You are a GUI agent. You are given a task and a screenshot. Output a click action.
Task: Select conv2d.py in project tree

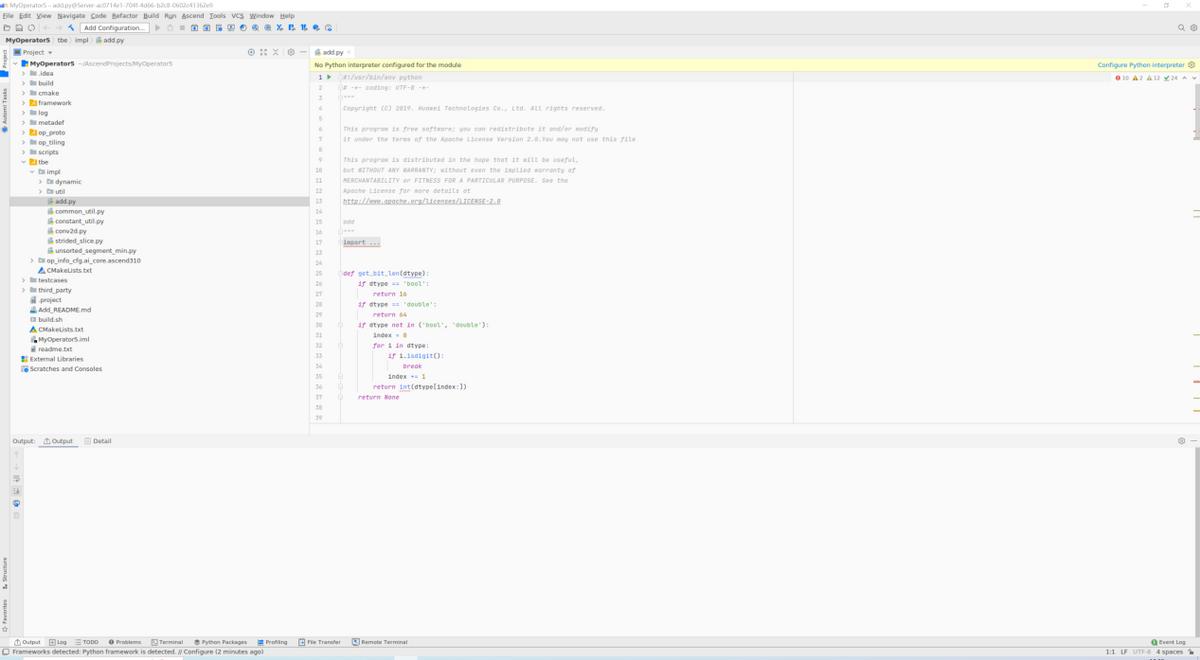click(x=71, y=231)
